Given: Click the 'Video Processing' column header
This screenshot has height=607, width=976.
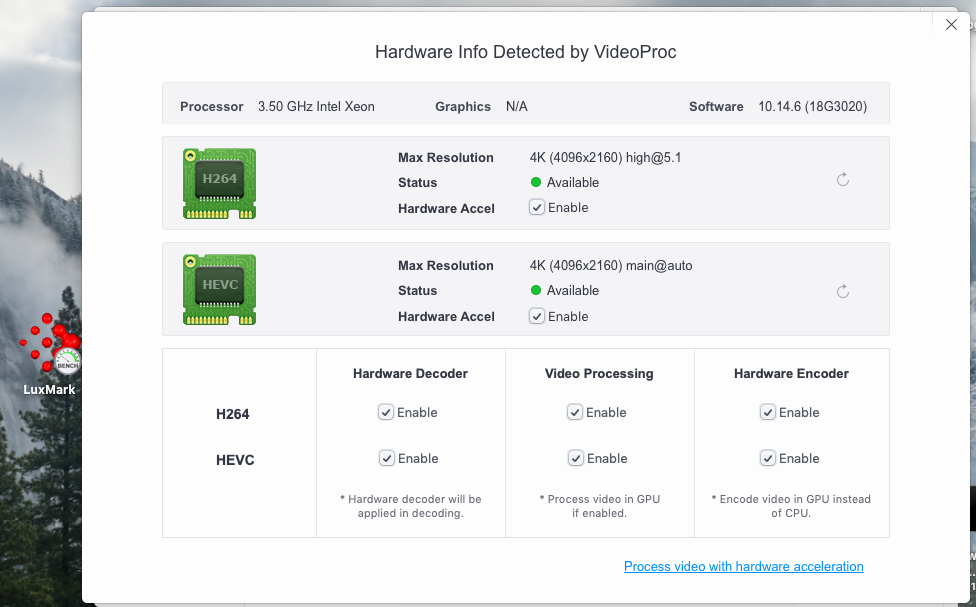Looking at the screenshot, I should [599, 374].
